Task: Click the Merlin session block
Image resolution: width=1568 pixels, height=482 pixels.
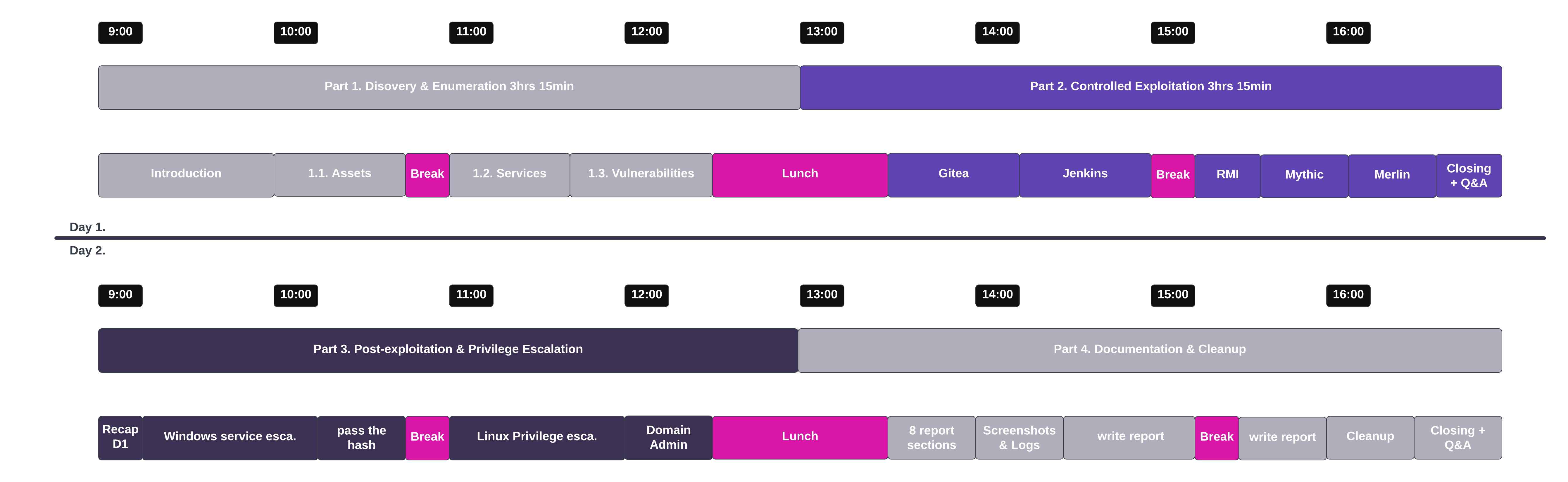Action: click(x=1391, y=175)
